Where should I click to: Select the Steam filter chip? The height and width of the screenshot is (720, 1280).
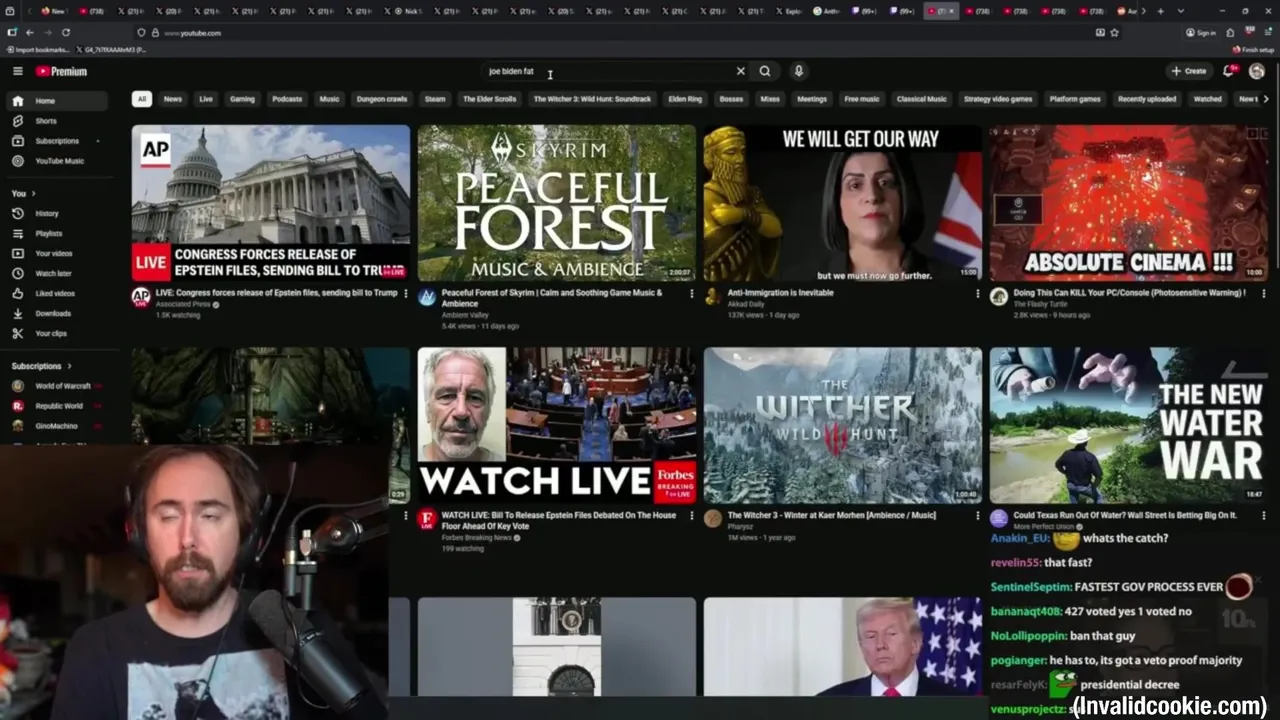(435, 99)
